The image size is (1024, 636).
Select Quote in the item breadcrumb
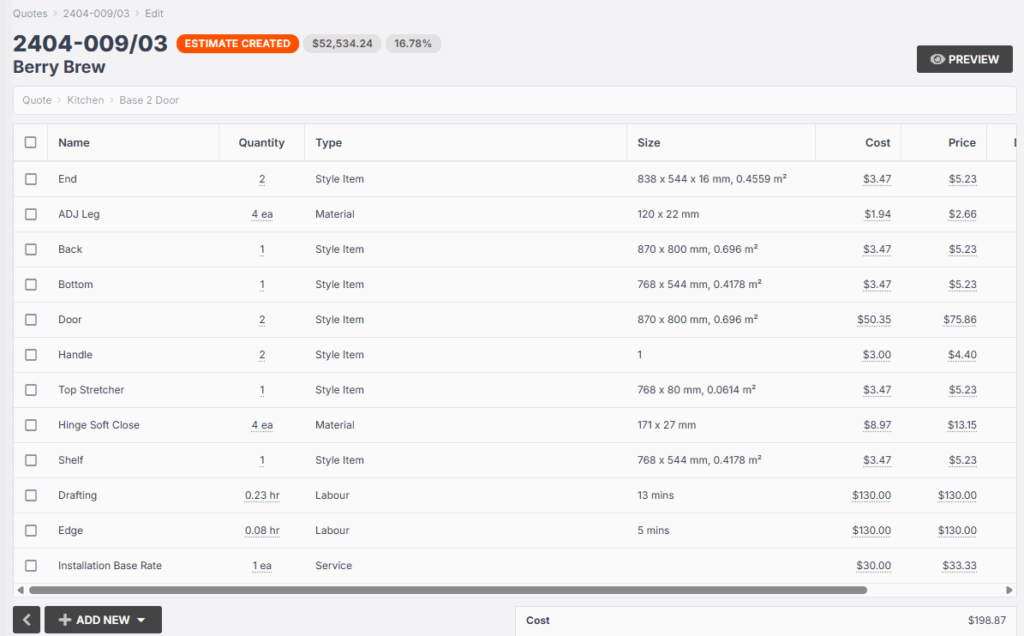click(37, 100)
